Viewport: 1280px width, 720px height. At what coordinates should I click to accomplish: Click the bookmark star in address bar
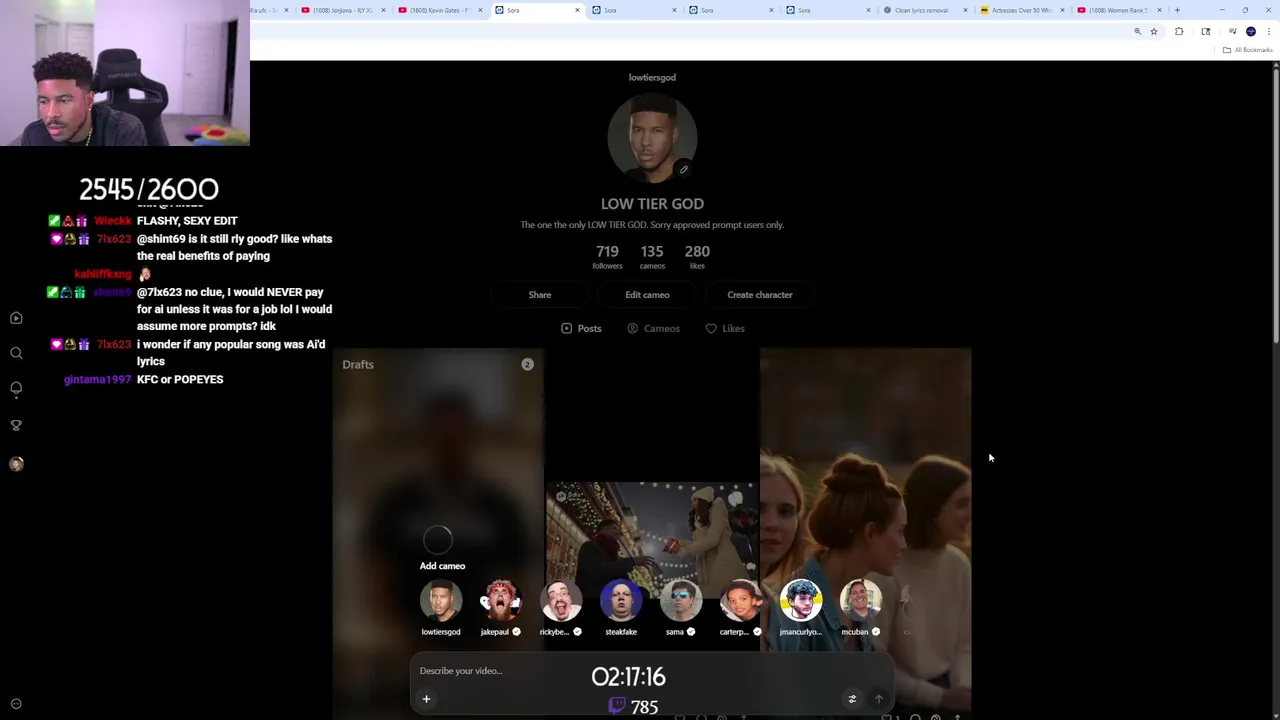point(1153,32)
